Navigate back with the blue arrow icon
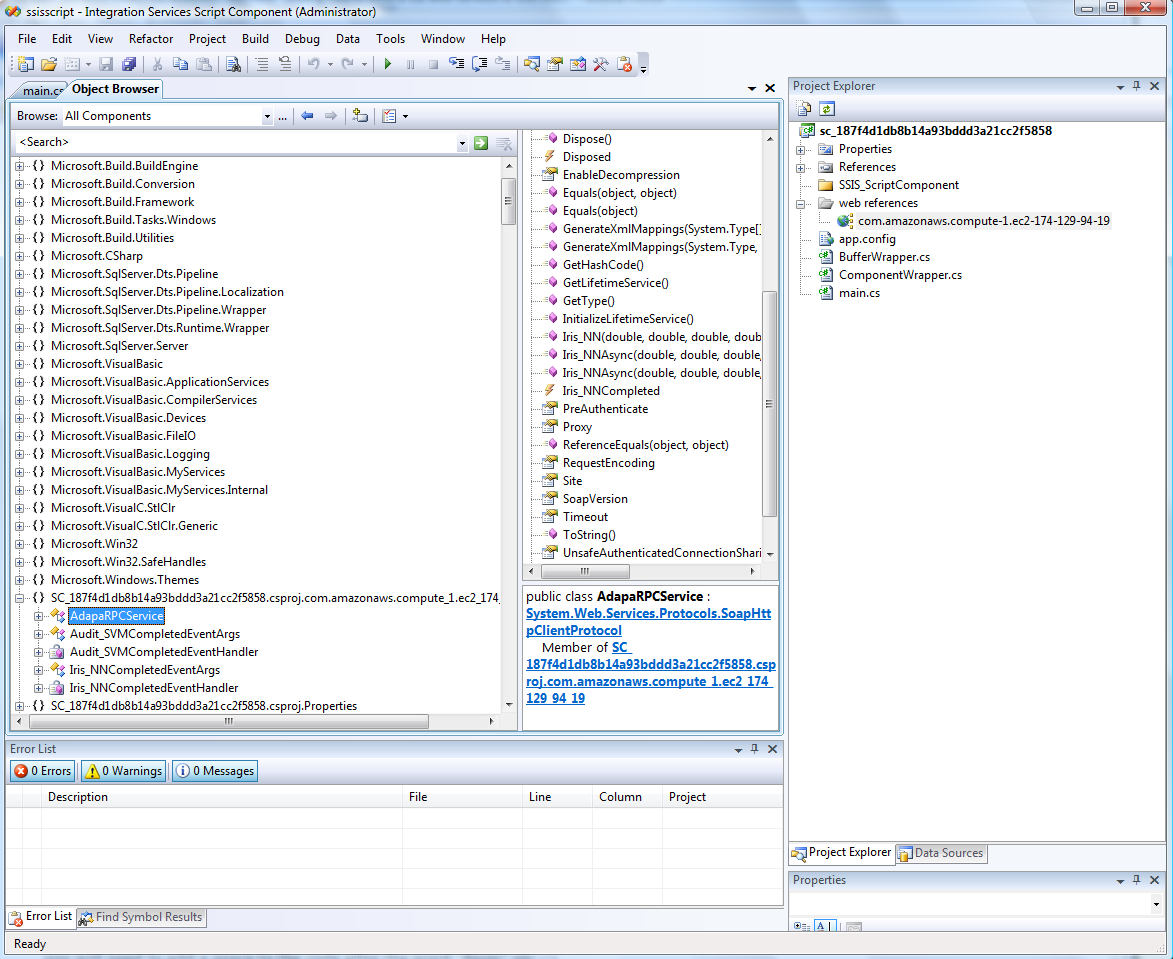Viewport: 1173px width, 959px height. [x=307, y=116]
